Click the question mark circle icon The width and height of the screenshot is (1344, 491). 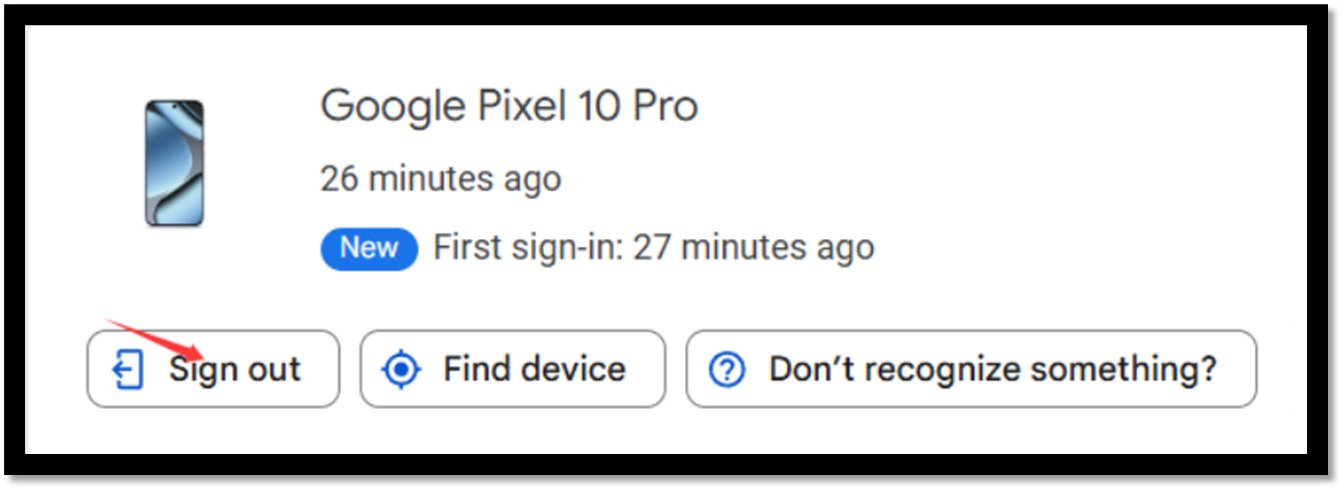click(726, 370)
